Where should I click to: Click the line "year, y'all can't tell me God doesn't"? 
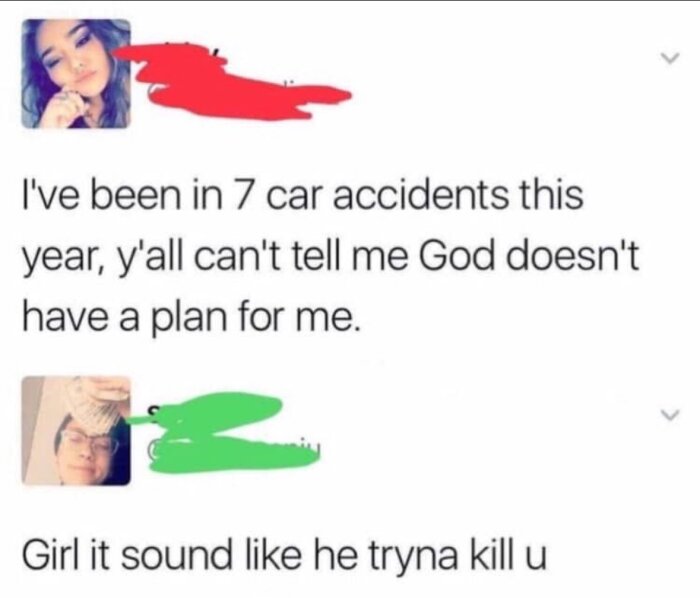click(331, 259)
